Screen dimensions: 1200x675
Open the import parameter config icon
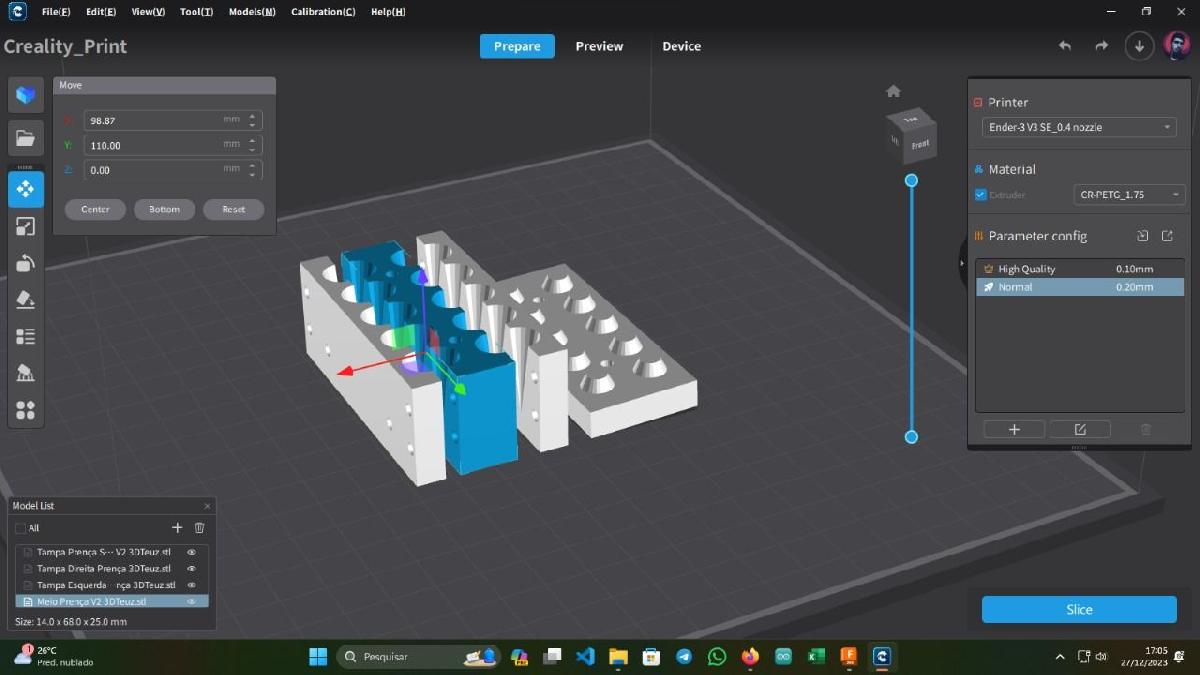point(1143,235)
